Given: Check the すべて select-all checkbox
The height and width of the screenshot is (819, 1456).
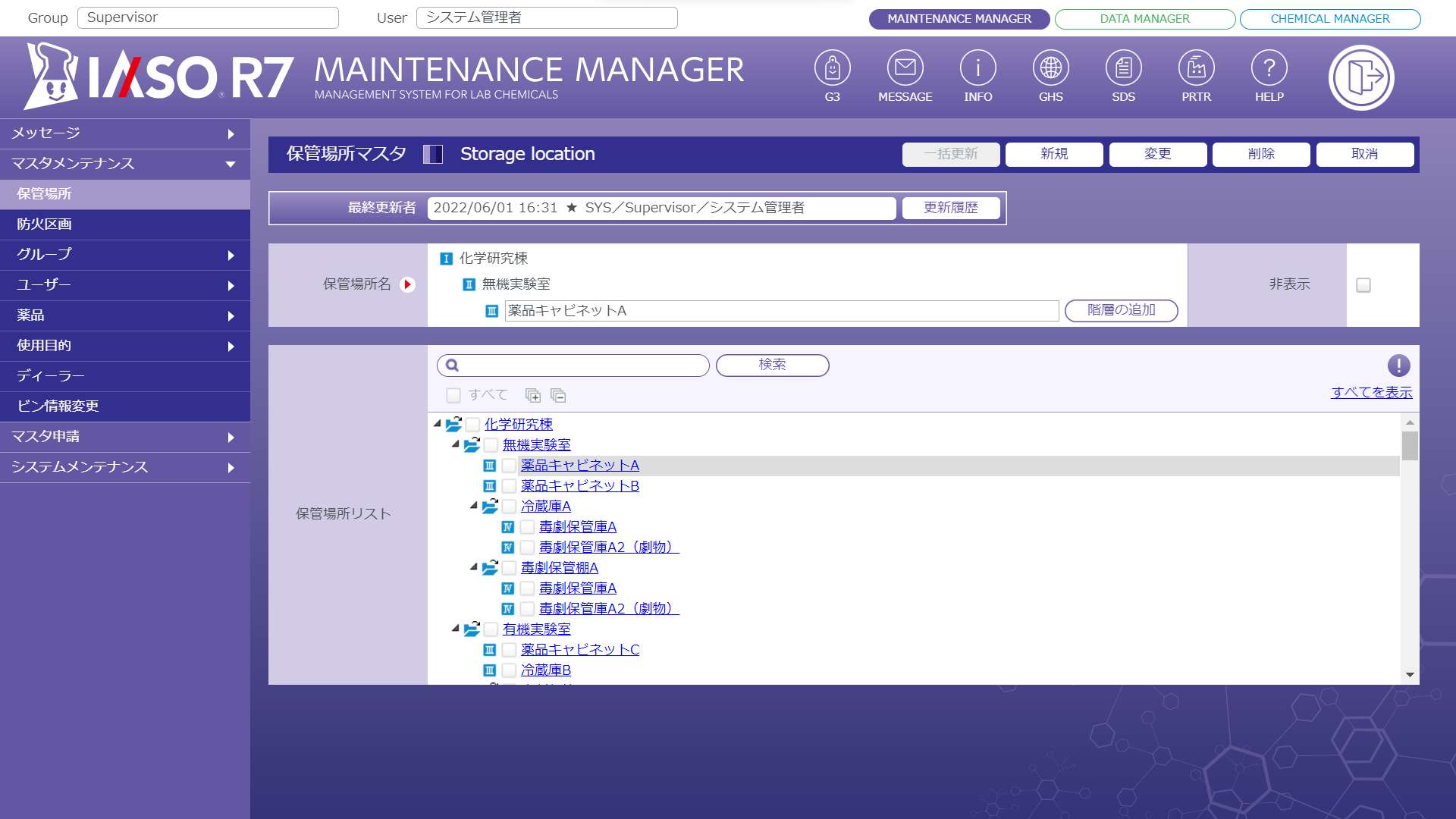Looking at the screenshot, I should coord(453,395).
